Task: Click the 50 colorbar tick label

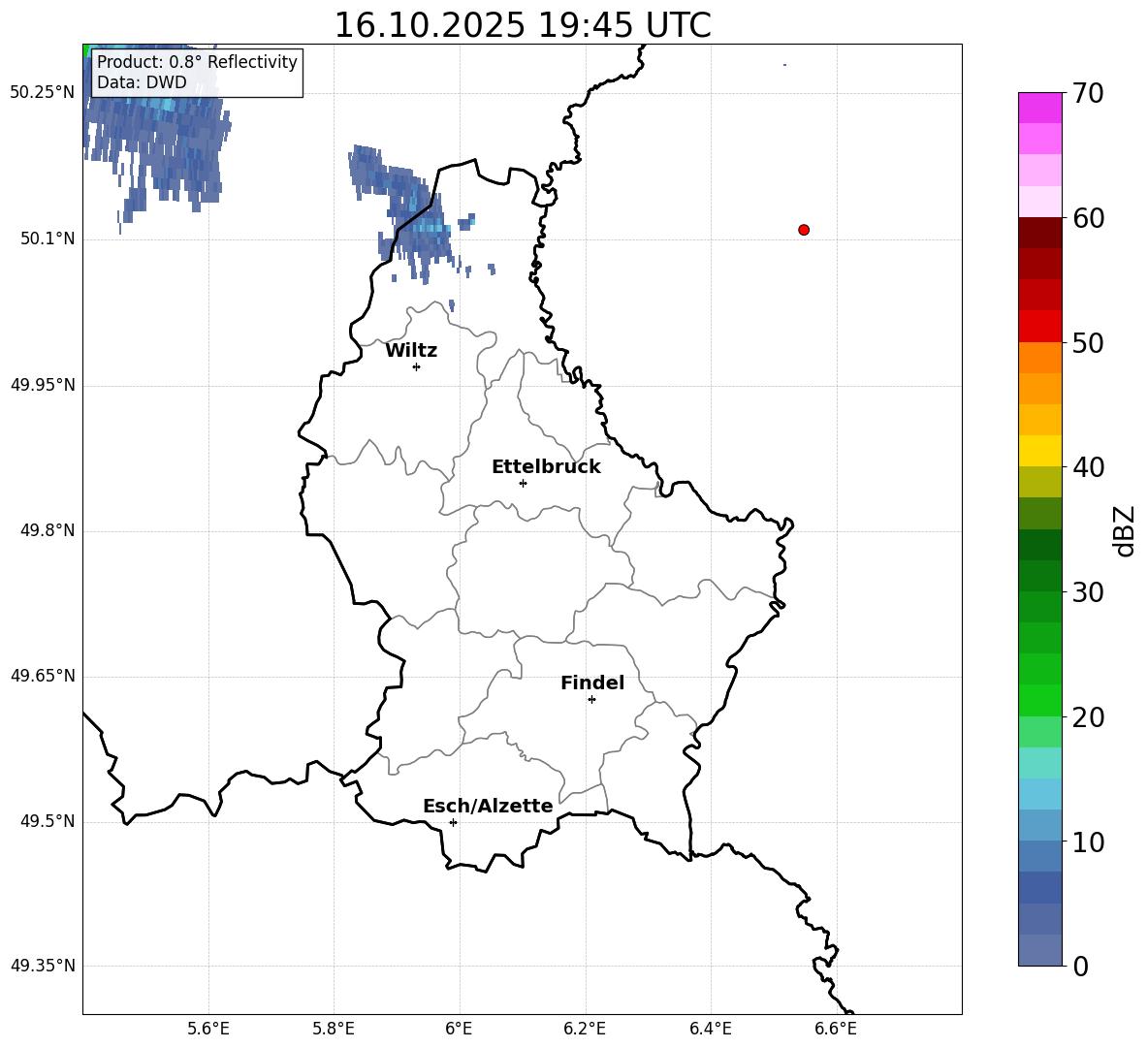Action: click(1088, 342)
